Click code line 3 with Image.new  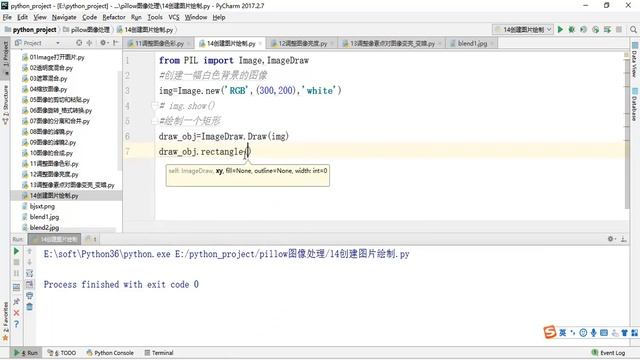click(x=250, y=90)
